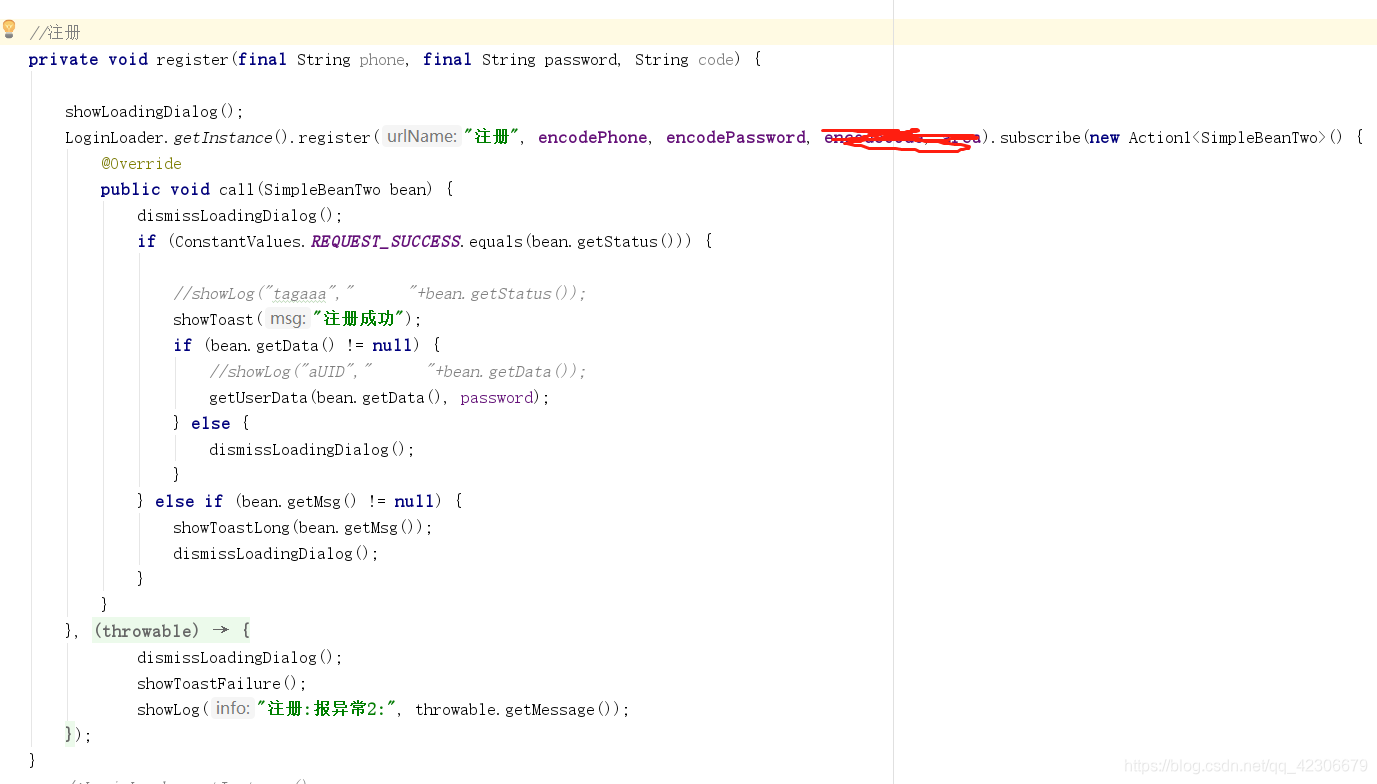Viewport: 1377px width, 784px height.
Task: Click the commented showLog tagaaa line
Action: [379, 294]
